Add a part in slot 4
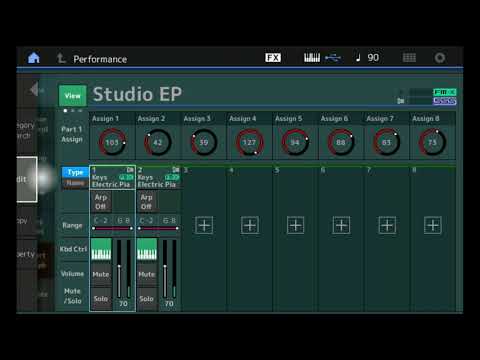Image resolution: width=480 pixels, height=360 pixels. [x=250, y=225]
